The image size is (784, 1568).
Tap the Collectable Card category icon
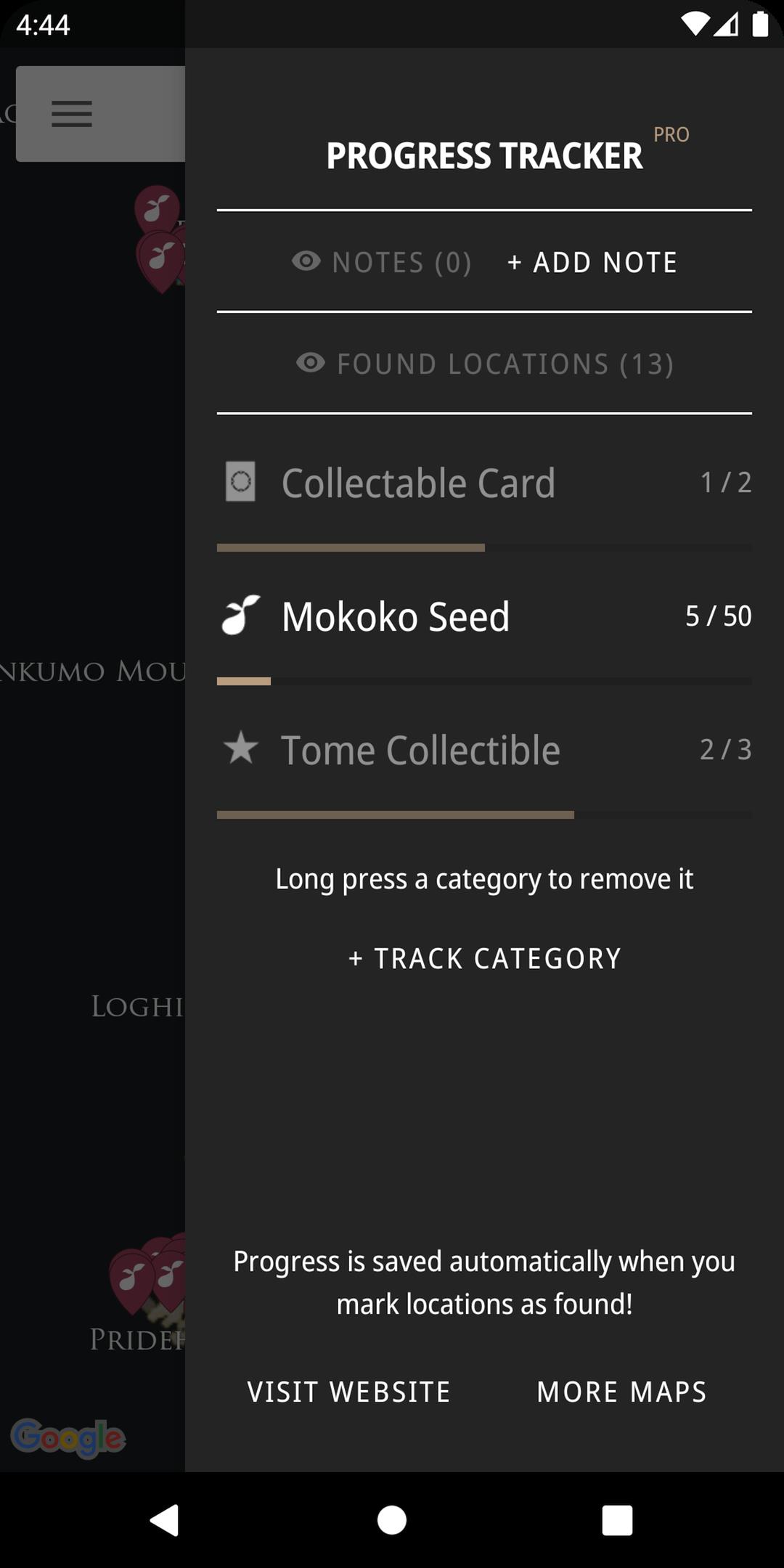[x=240, y=481]
